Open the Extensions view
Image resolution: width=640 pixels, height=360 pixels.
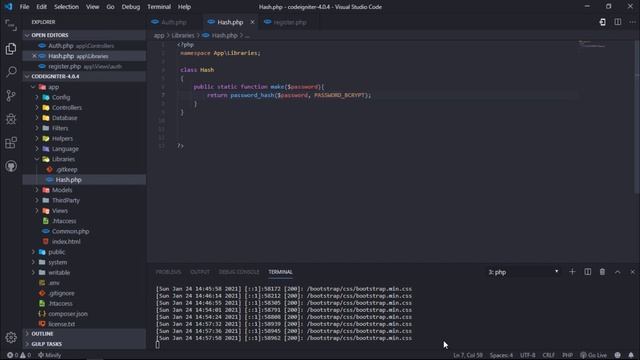[11, 142]
